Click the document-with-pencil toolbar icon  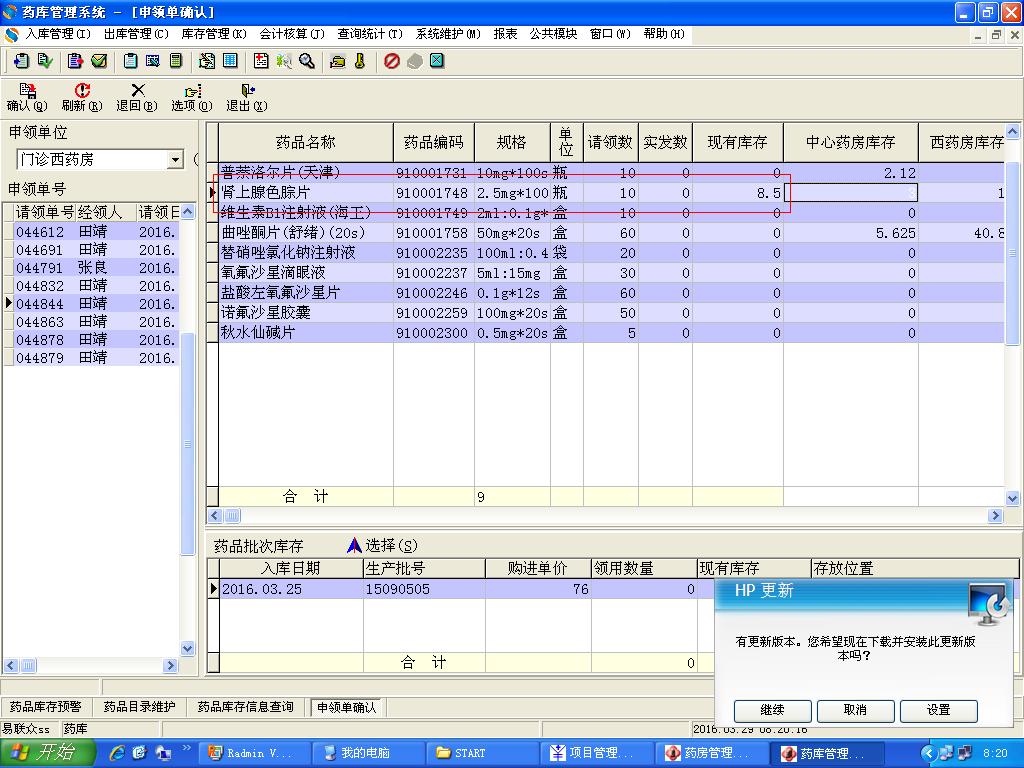tap(207, 61)
